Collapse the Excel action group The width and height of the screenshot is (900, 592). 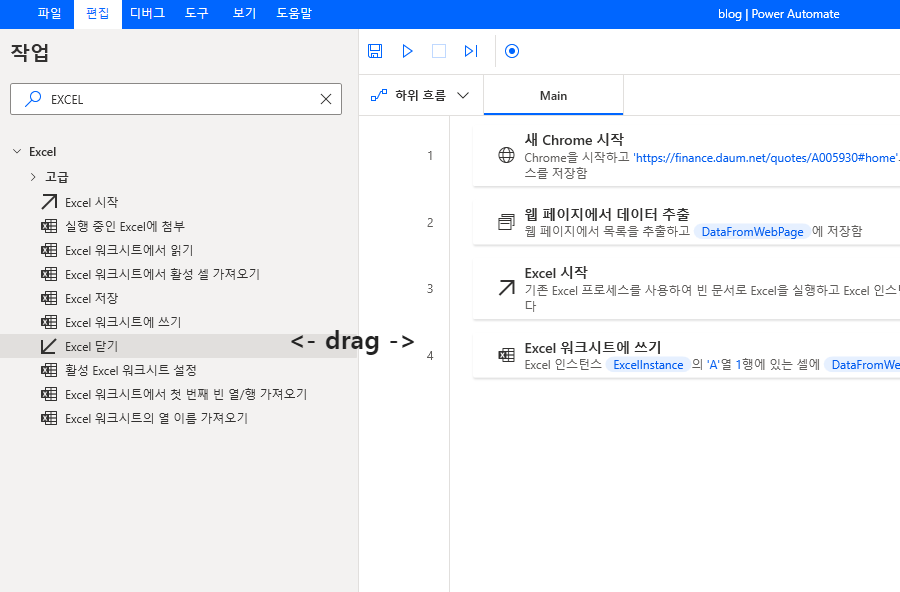(17, 151)
